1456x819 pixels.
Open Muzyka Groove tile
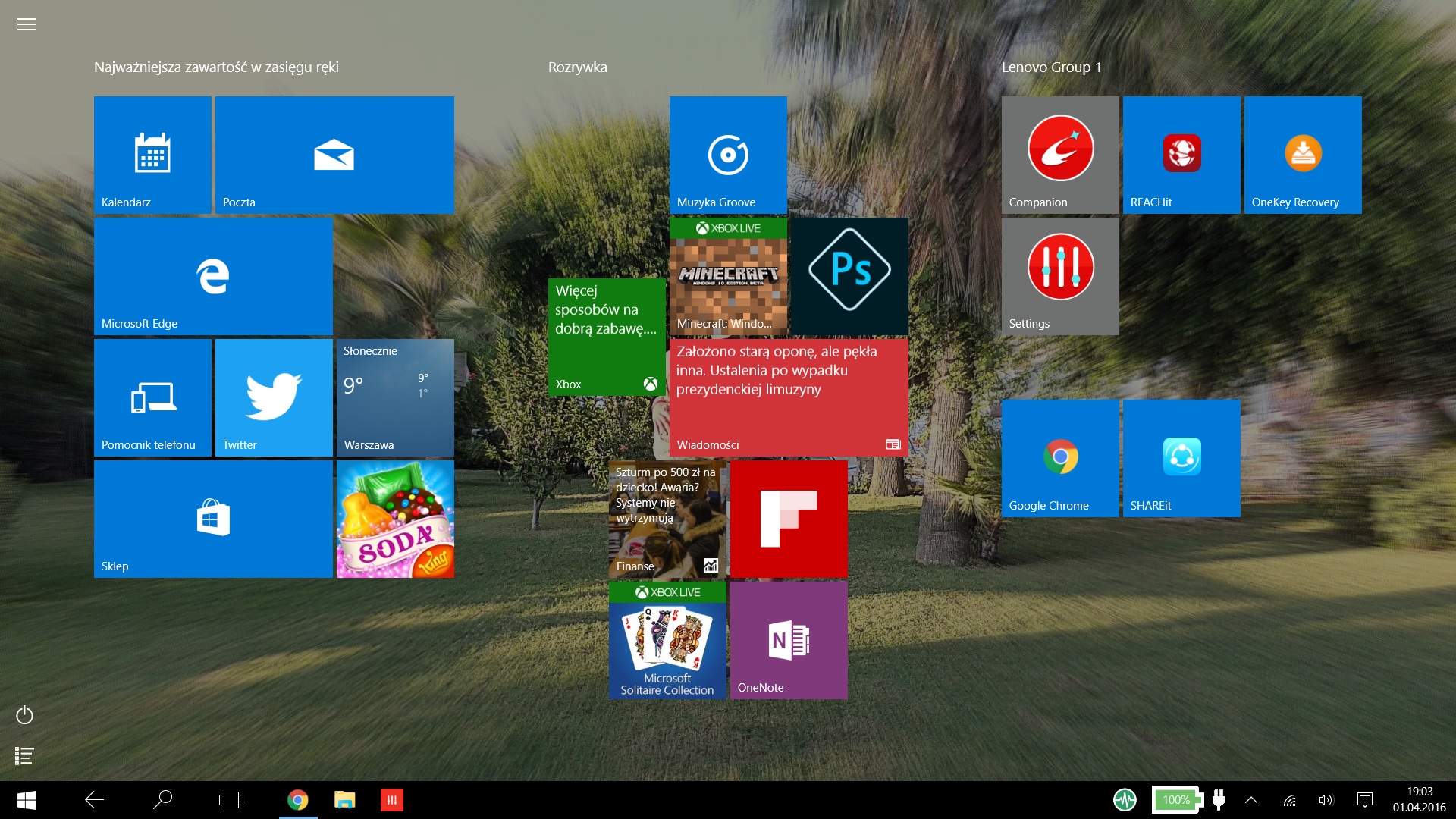728,155
